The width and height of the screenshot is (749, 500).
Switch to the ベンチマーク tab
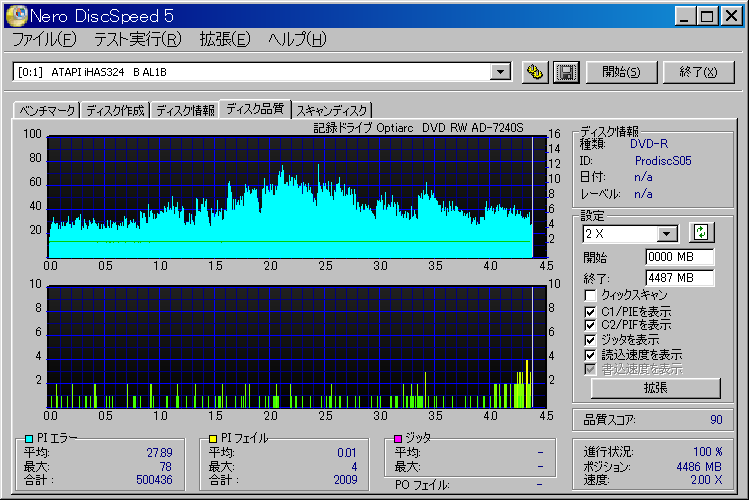(x=47, y=110)
